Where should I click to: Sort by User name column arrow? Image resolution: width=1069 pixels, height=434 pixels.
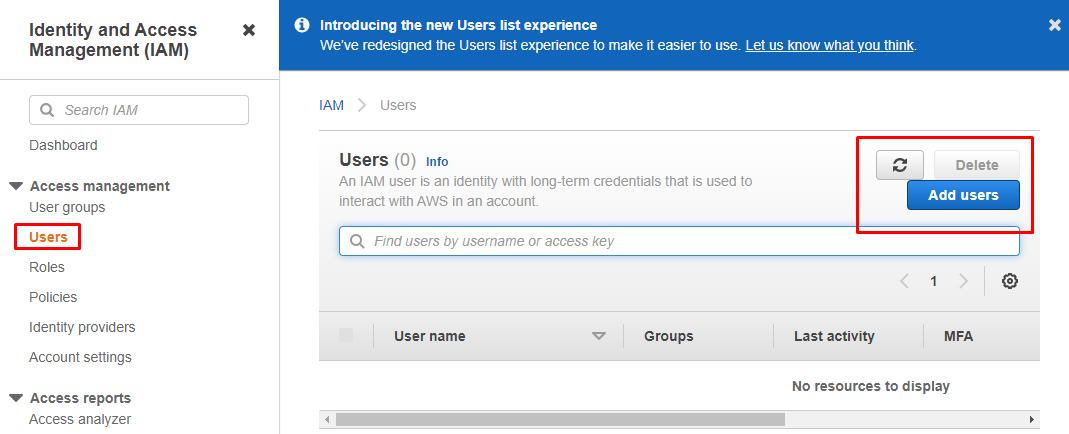point(599,336)
